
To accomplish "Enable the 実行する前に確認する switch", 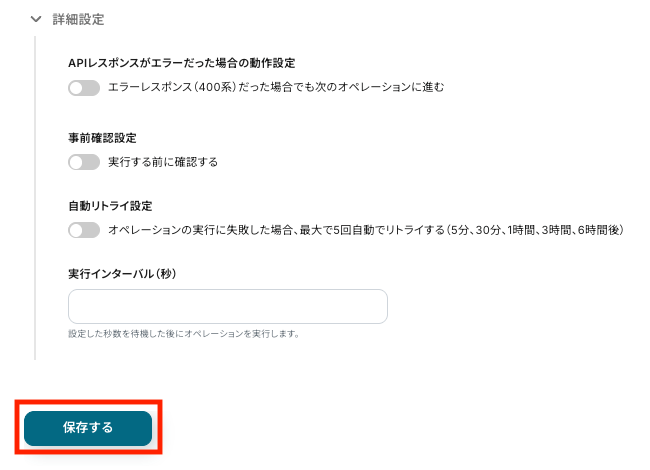I will pos(84,161).
